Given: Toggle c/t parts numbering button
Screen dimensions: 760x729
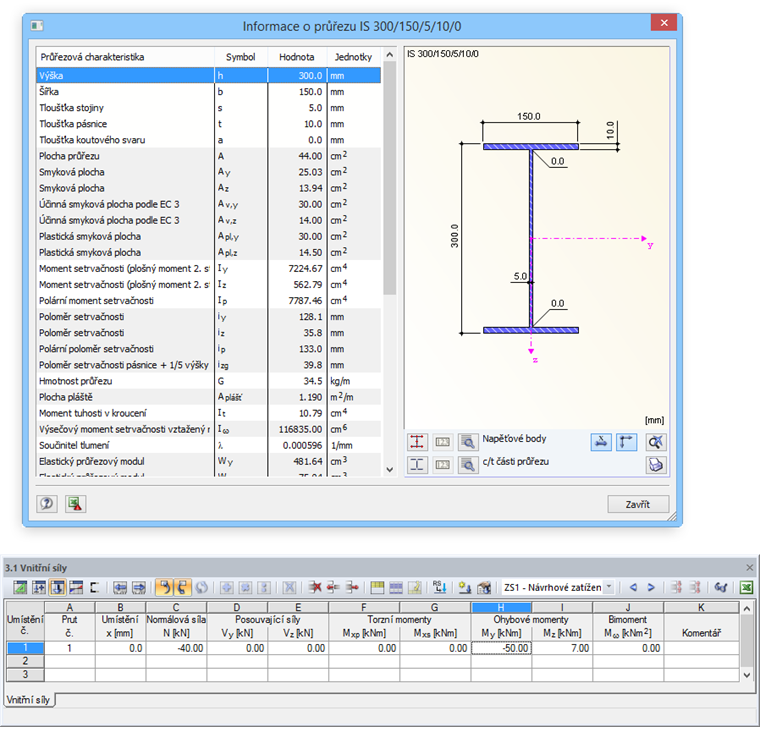Looking at the screenshot, I should (442, 464).
